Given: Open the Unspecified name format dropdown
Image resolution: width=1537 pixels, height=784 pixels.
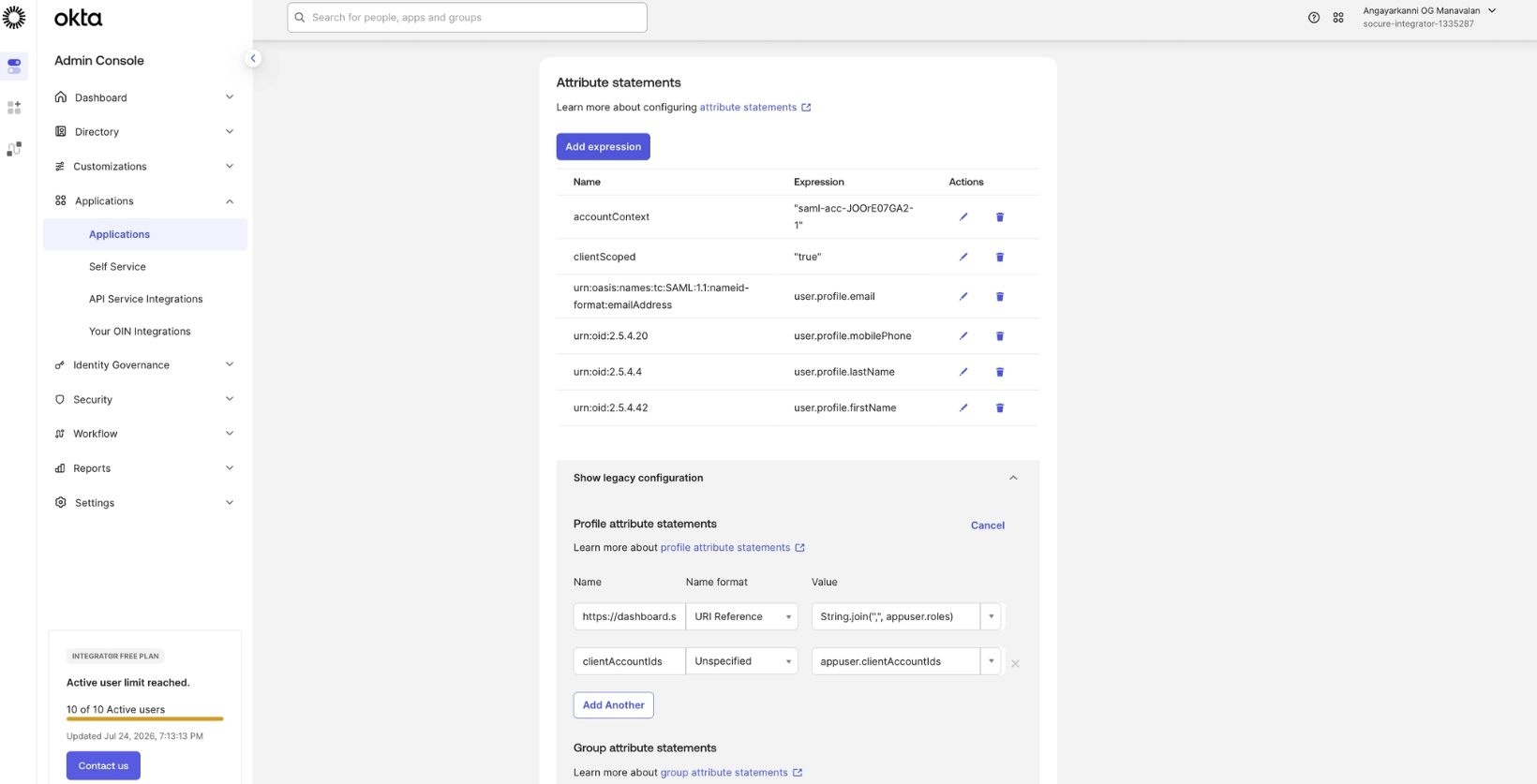Looking at the screenshot, I should pos(742,661).
